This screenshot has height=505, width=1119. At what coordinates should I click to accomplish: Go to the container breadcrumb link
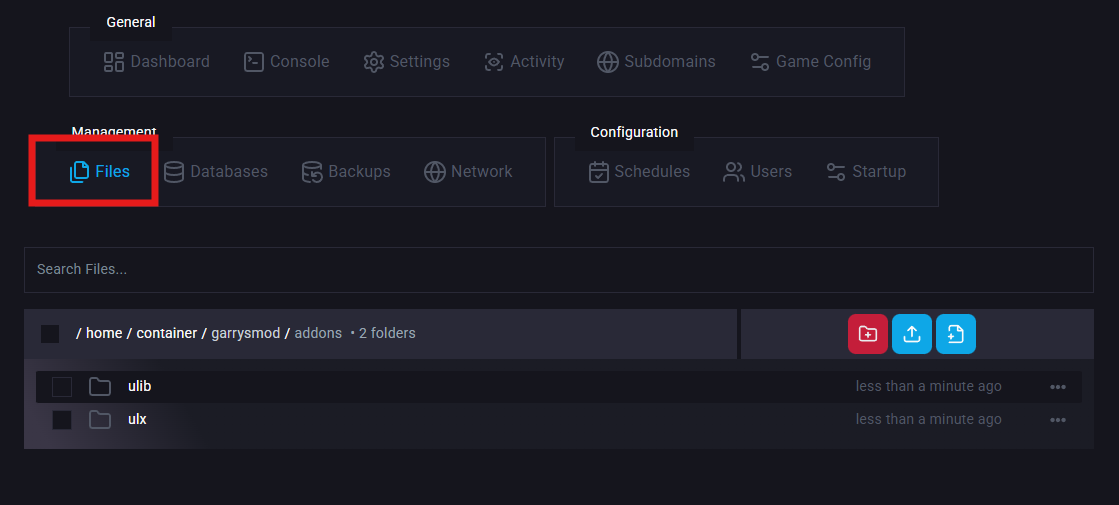click(x=167, y=333)
